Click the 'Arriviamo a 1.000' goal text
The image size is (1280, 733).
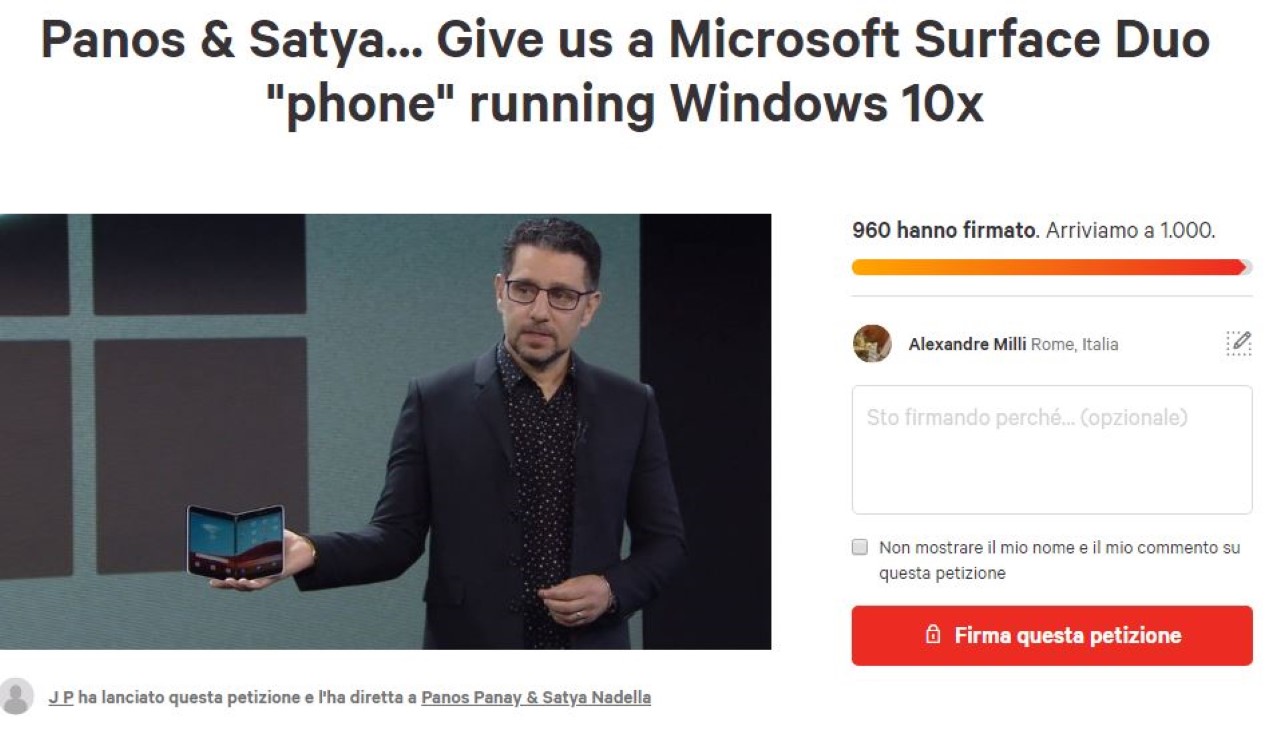(x=1131, y=230)
